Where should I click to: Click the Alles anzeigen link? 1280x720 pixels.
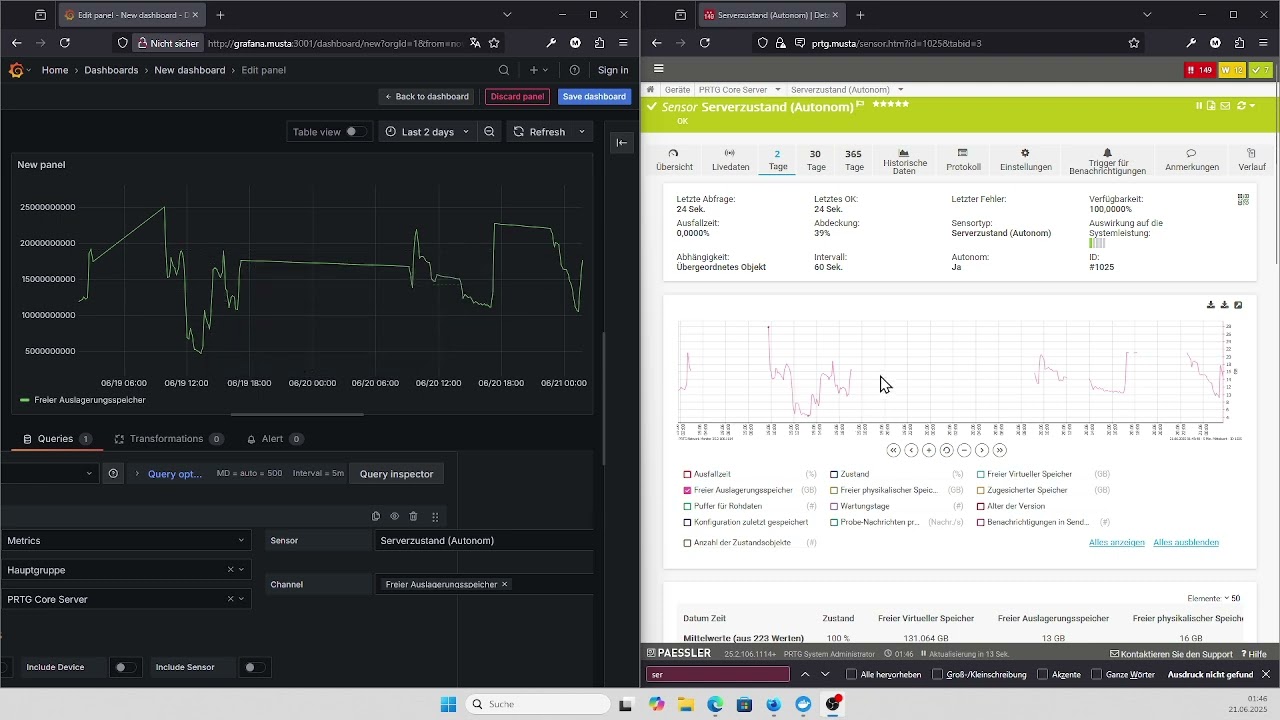tap(1116, 542)
